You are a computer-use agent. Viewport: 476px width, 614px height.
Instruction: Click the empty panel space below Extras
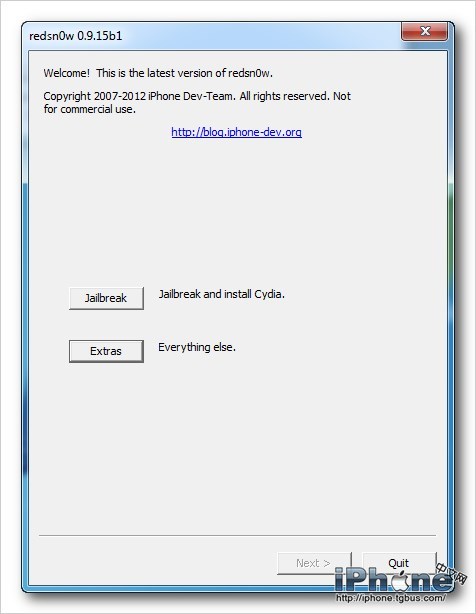click(237, 446)
